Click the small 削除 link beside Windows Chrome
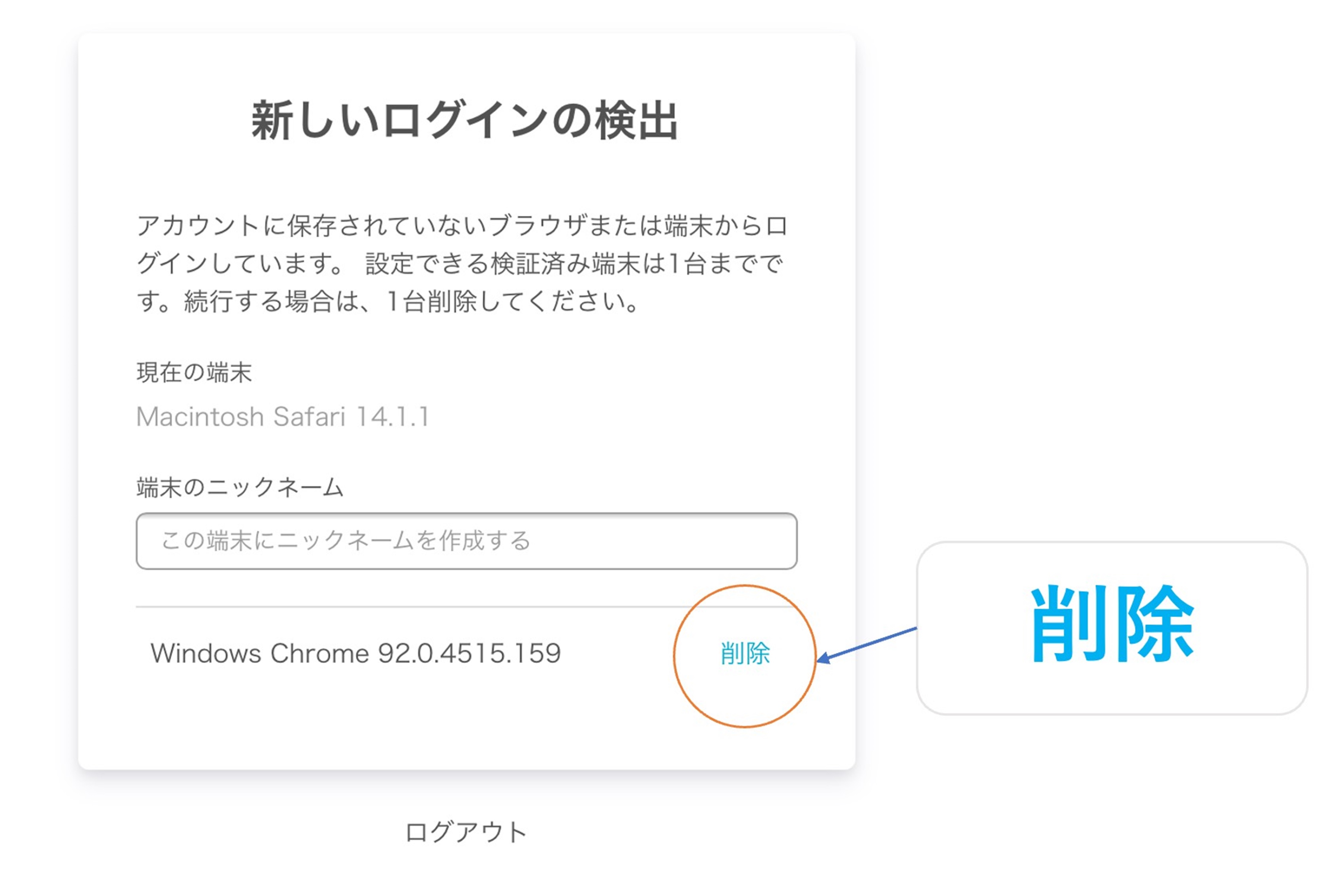This screenshot has height=896, width=1336. point(745,654)
